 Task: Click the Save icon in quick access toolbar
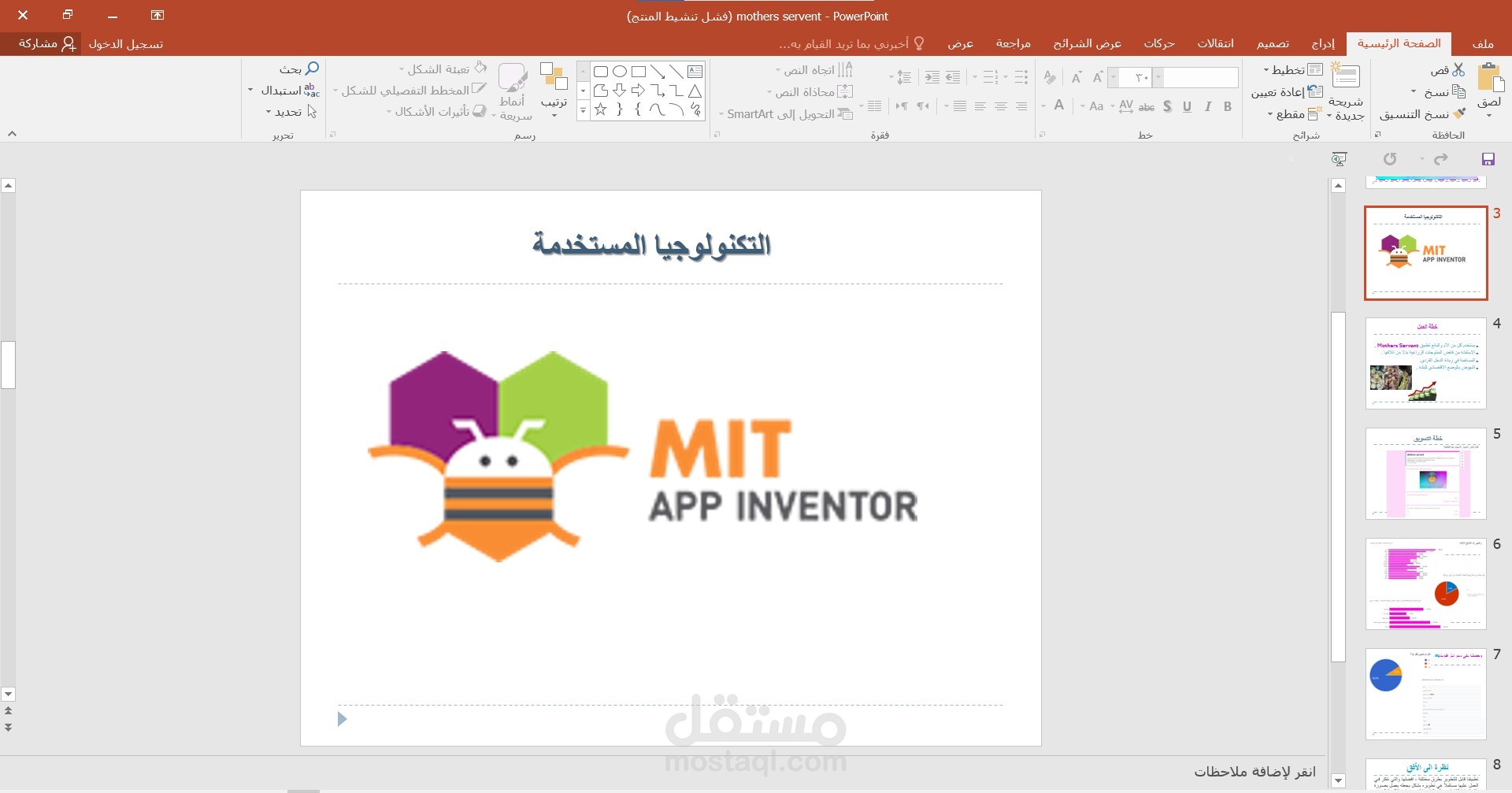click(x=1488, y=159)
